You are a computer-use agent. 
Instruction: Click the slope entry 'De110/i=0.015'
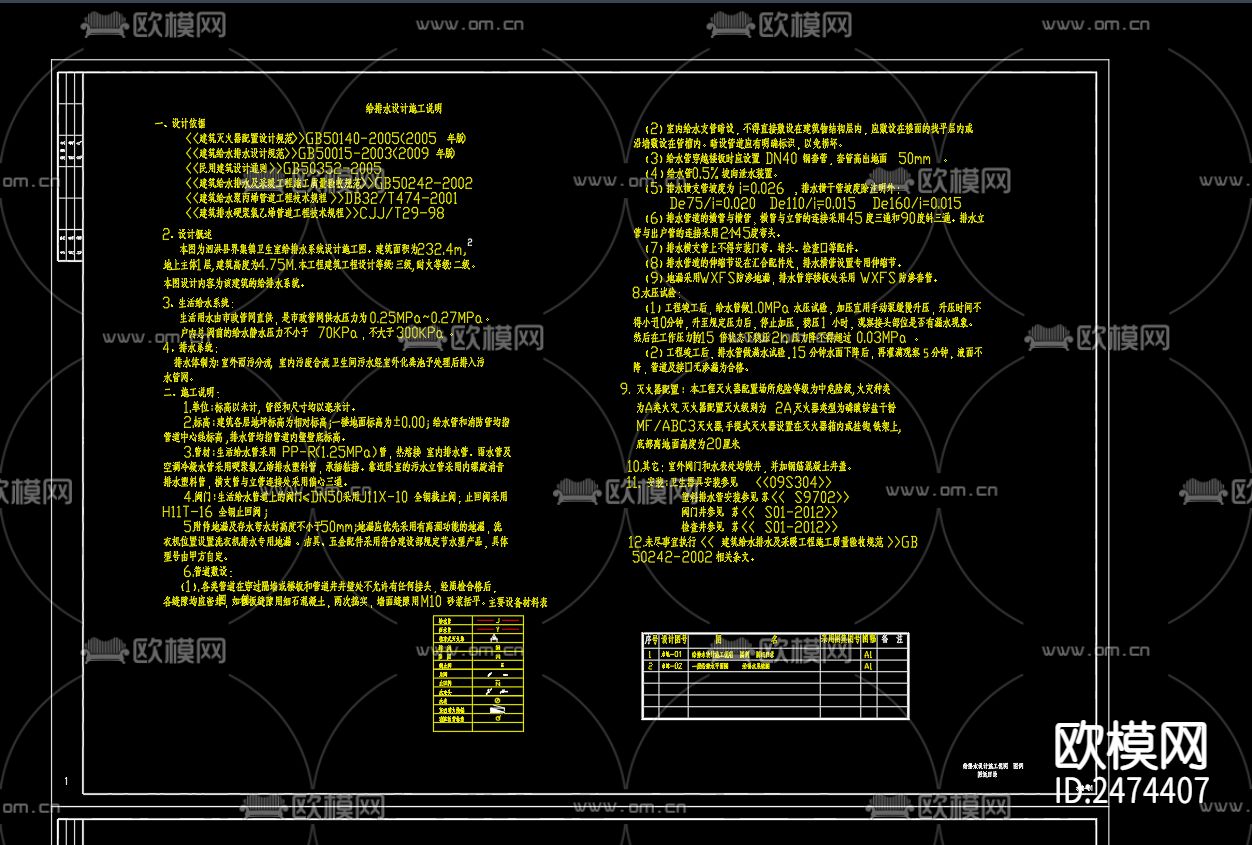click(812, 203)
